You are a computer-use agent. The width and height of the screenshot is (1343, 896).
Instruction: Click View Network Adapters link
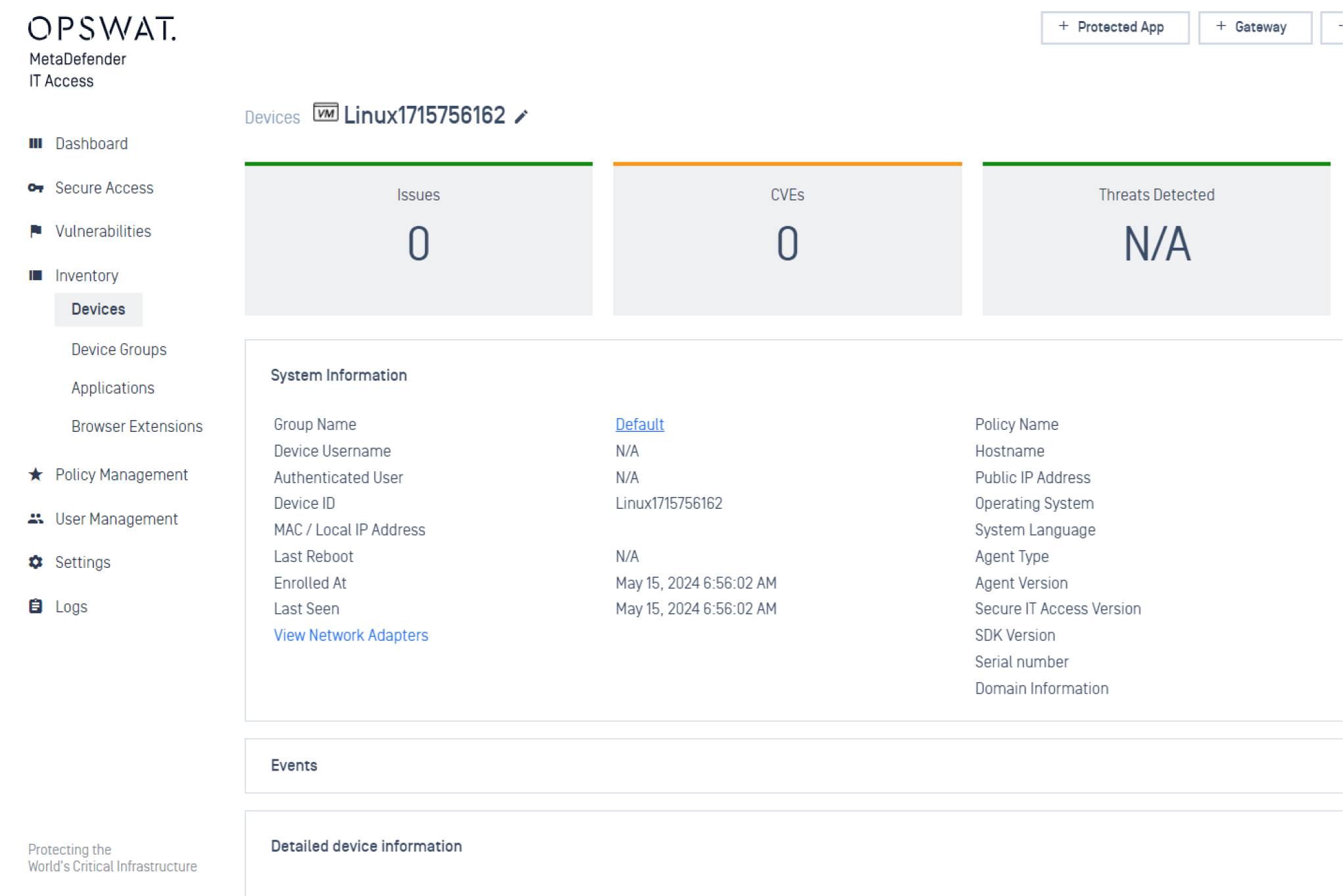point(351,635)
